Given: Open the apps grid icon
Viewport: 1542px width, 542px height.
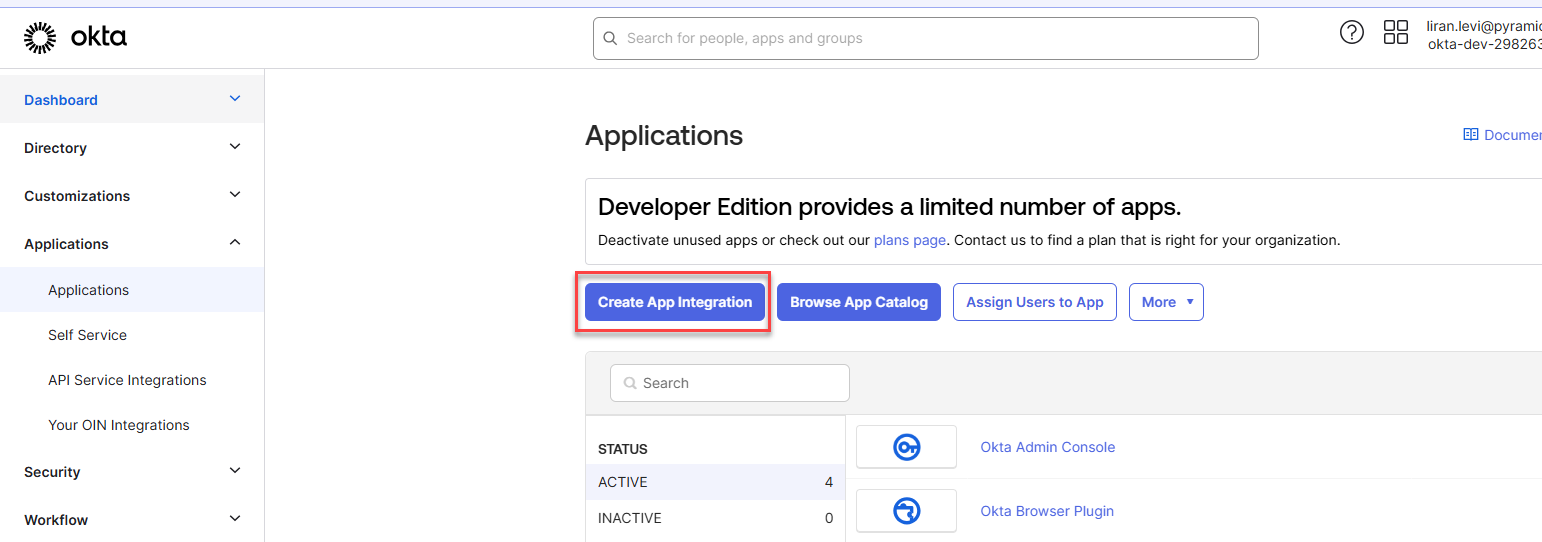Looking at the screenshot, I should (1395, 32).
